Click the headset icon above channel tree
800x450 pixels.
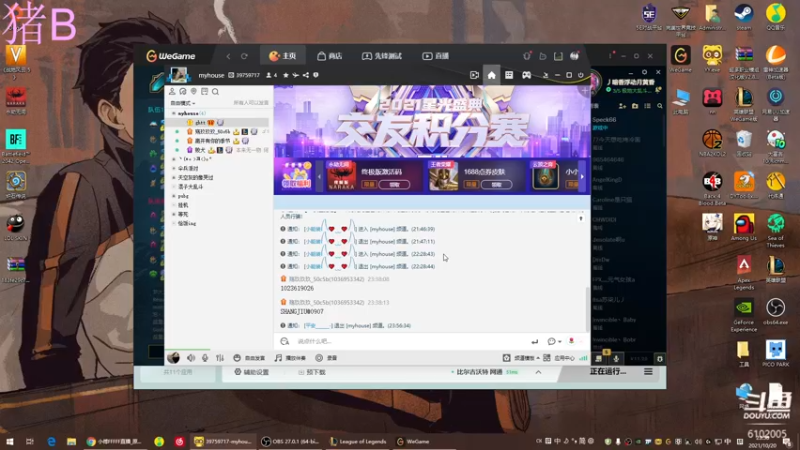(183, 91)
